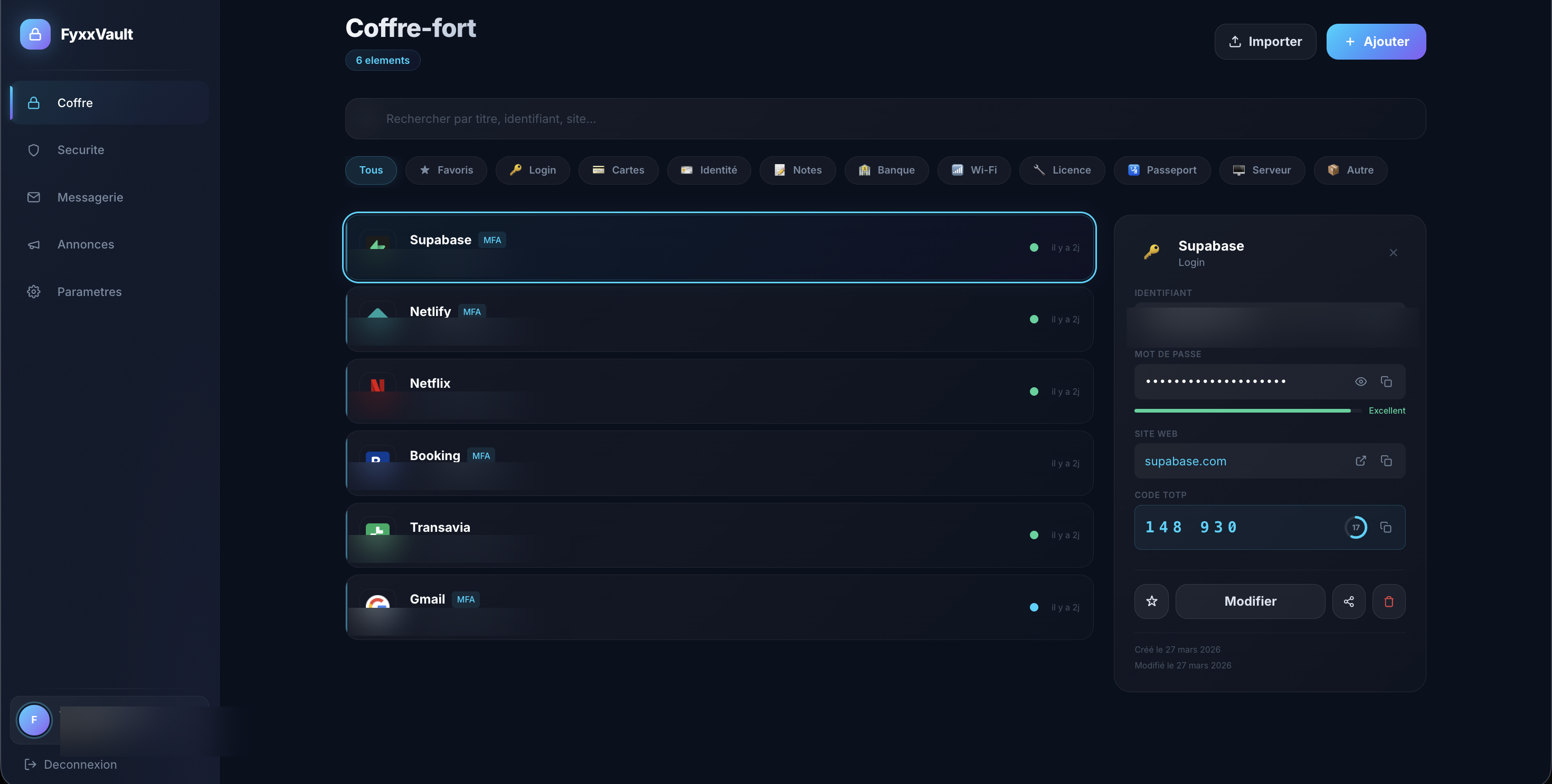Go to Messagerie section
This screenshot has height=784, width=1552.
[90, 197]
